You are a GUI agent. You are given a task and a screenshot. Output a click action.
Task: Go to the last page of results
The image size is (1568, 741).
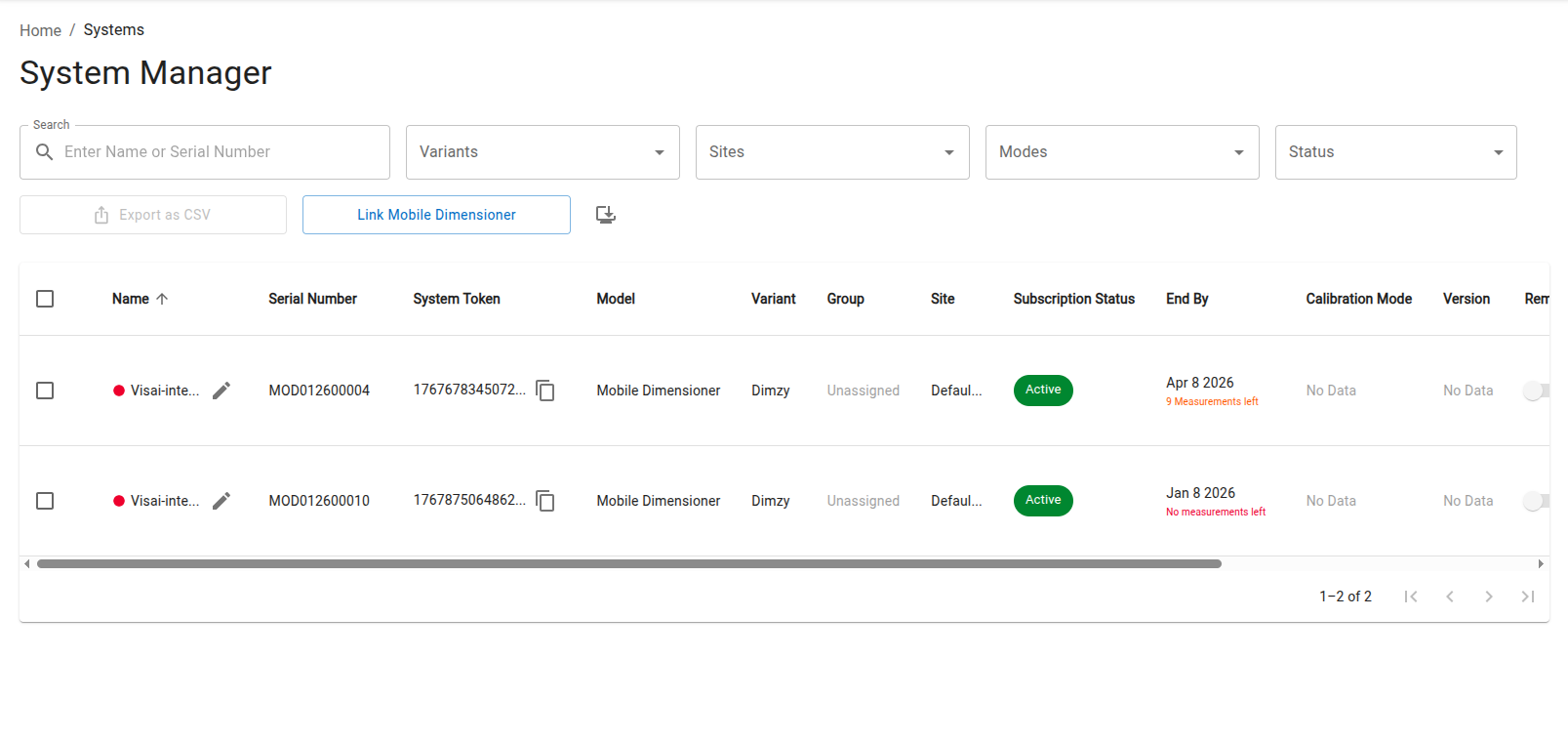coord(1528,597)
